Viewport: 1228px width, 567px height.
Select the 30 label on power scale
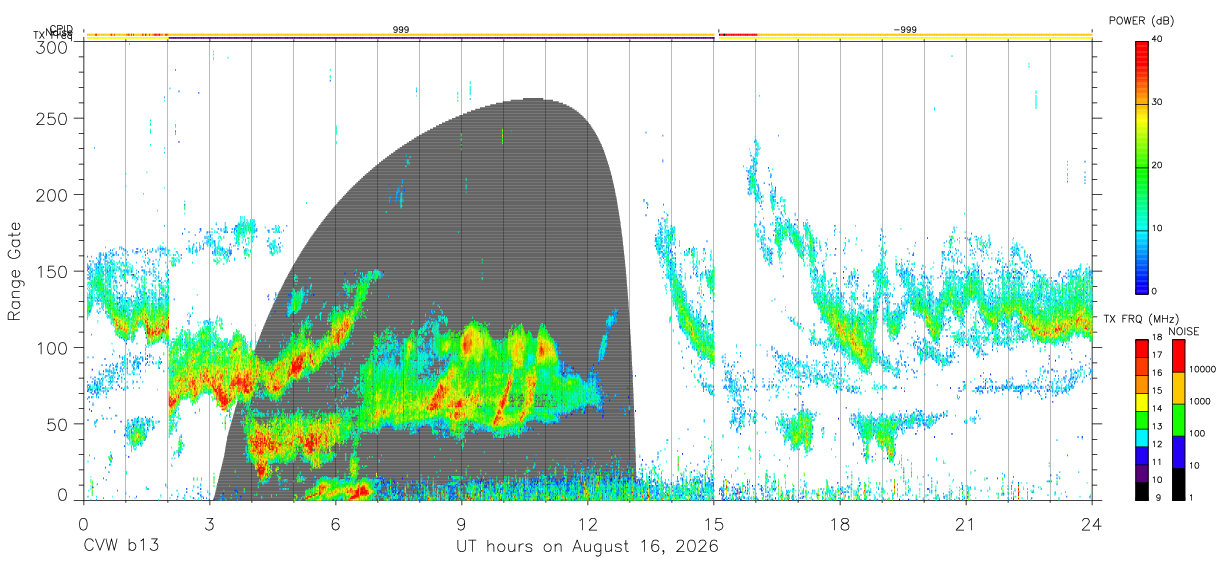tap(1158, 102)
